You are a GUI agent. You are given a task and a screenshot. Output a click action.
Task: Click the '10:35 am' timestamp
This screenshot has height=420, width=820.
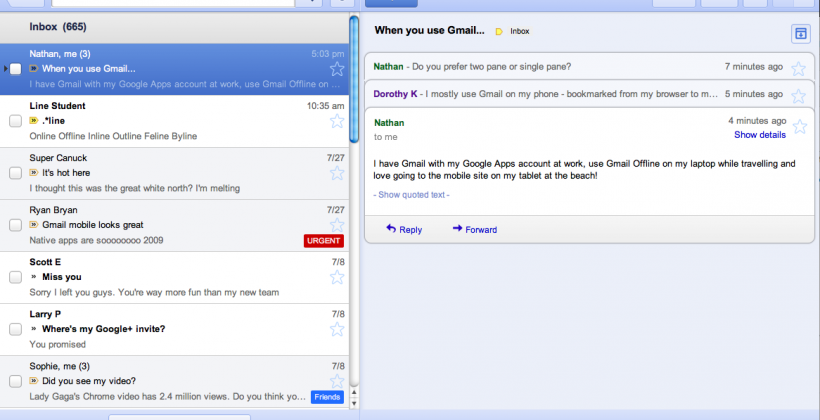(325, 106)
